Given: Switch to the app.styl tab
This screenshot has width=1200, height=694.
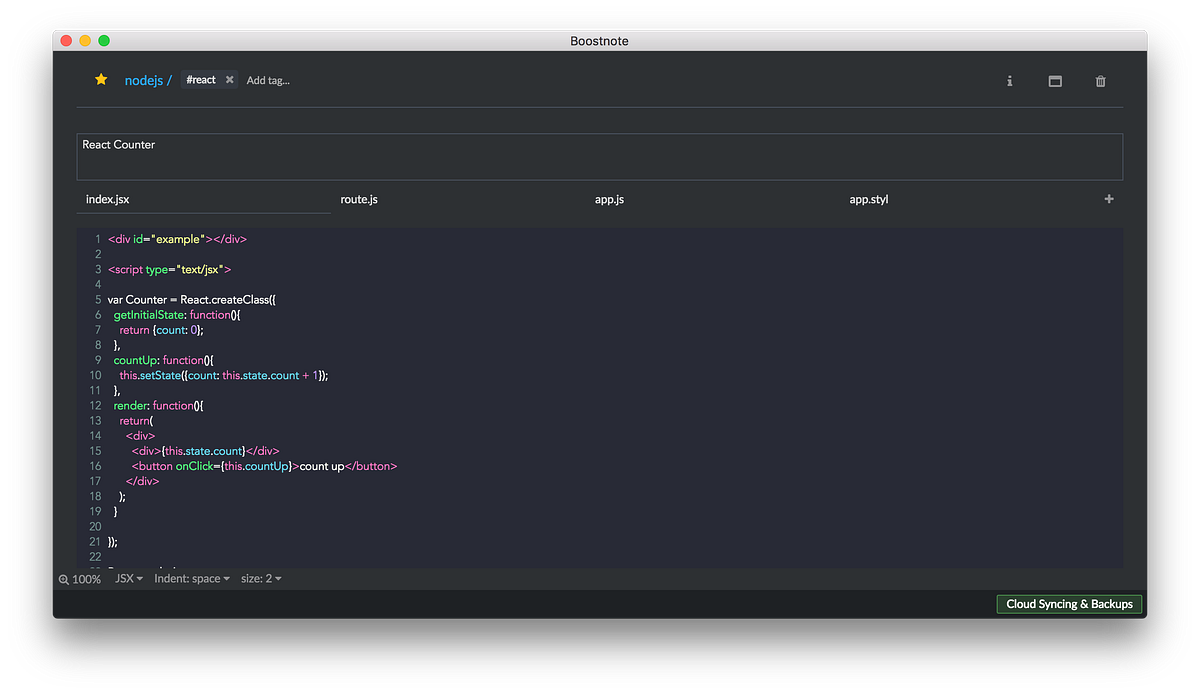Looking at the screenshot, I should 966,200.
